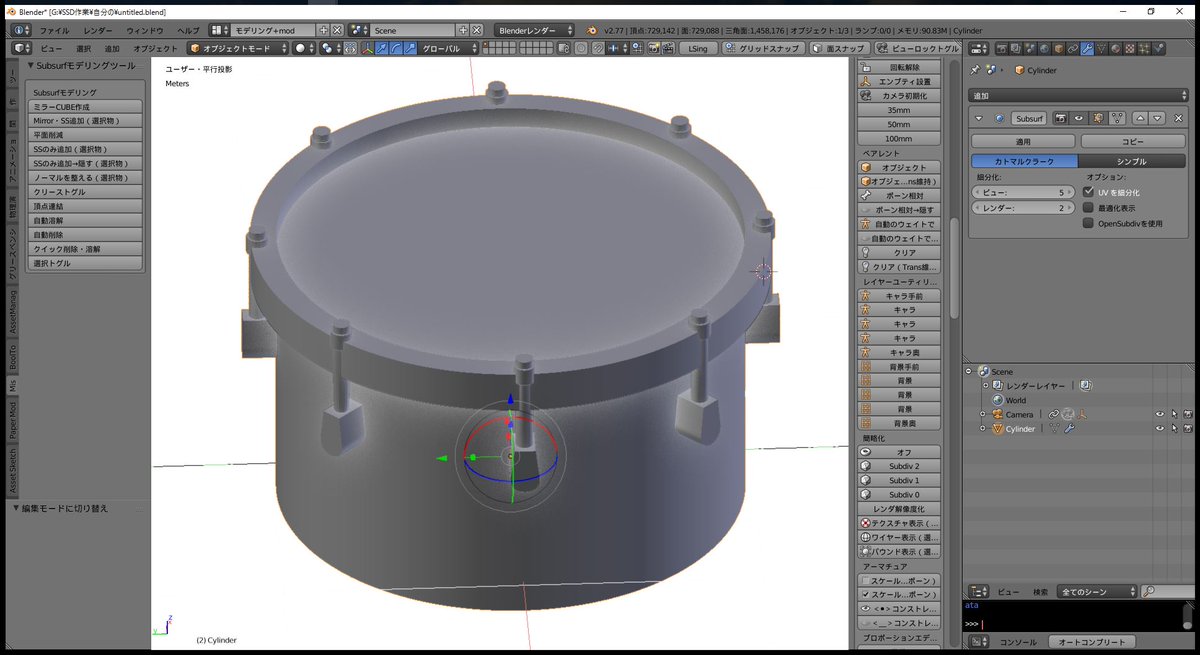Click the ミラーCUBE作成 button
The width and height of the screenshot is (1200, 655).
tap(85, 106)
